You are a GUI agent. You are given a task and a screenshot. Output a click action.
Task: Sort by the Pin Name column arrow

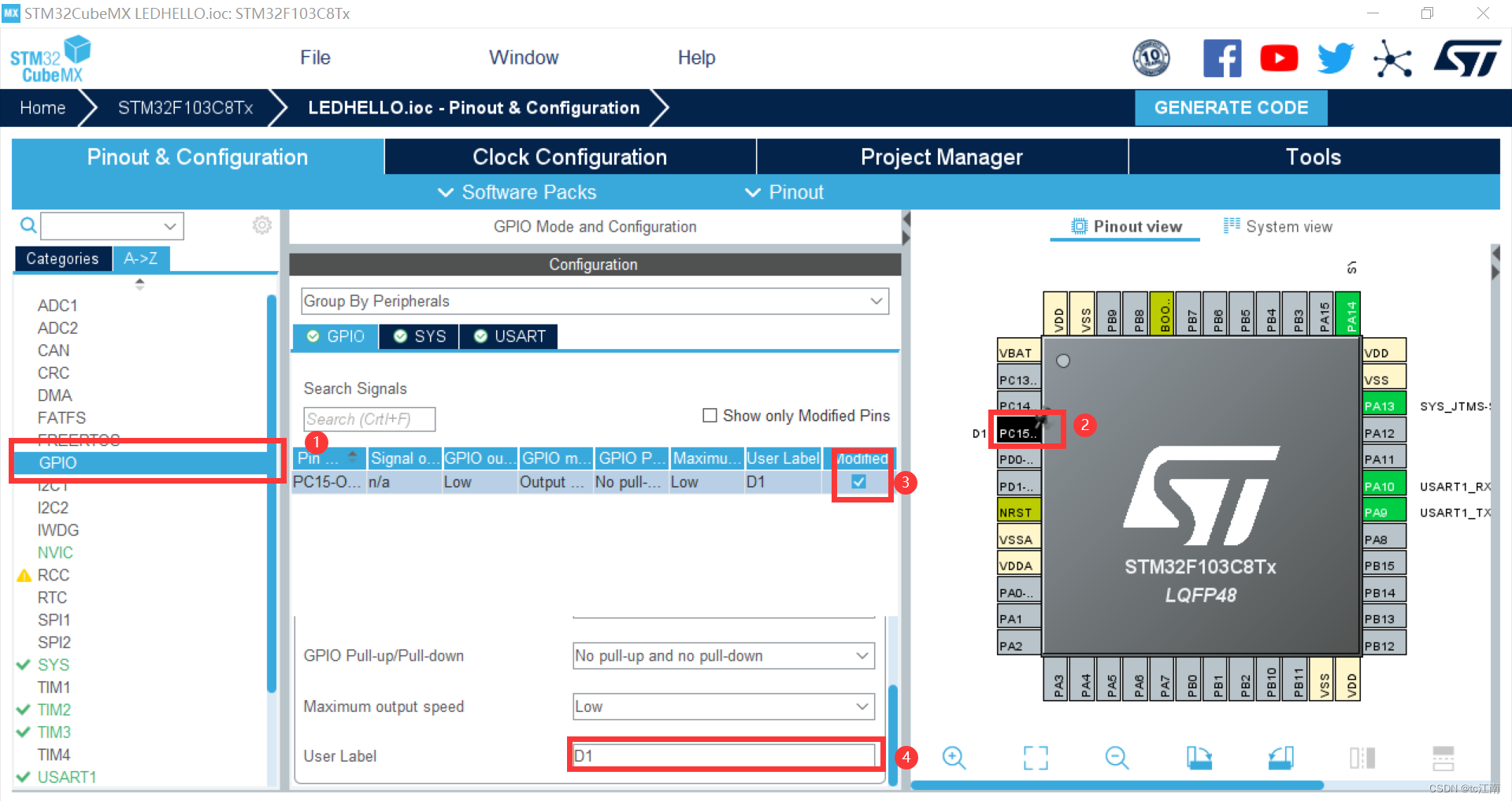[x=352, y=458]
